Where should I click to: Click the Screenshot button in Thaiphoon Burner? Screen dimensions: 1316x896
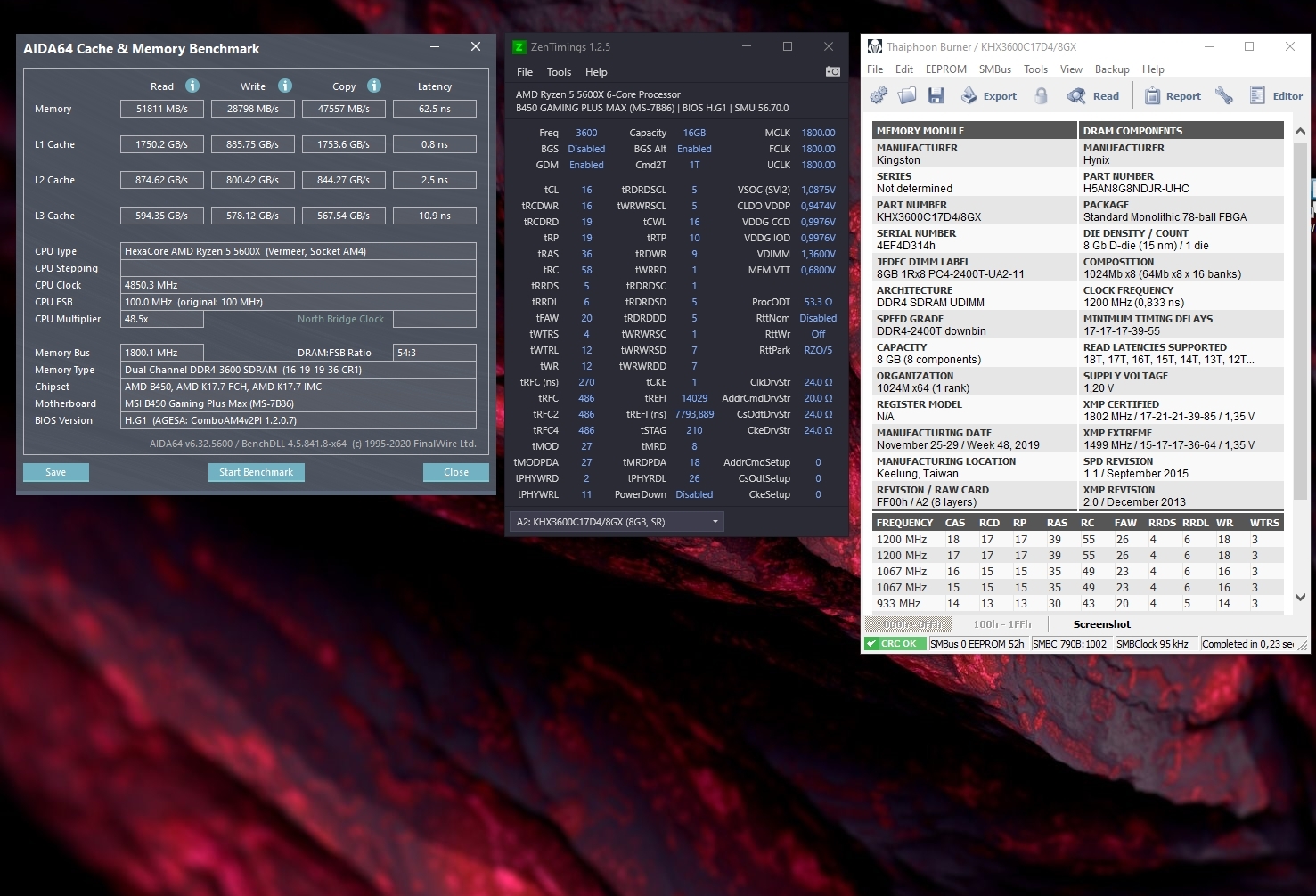(1101, 624)
